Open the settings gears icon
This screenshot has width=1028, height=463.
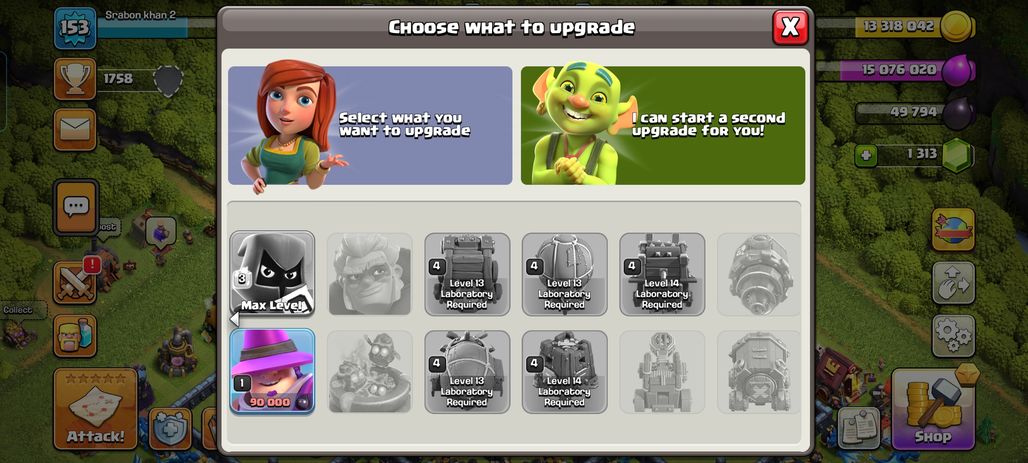[953, 336]
